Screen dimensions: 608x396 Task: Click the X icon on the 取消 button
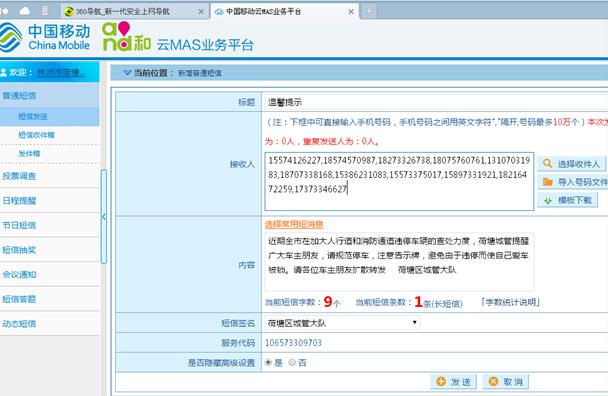click(x=493, y=382)
